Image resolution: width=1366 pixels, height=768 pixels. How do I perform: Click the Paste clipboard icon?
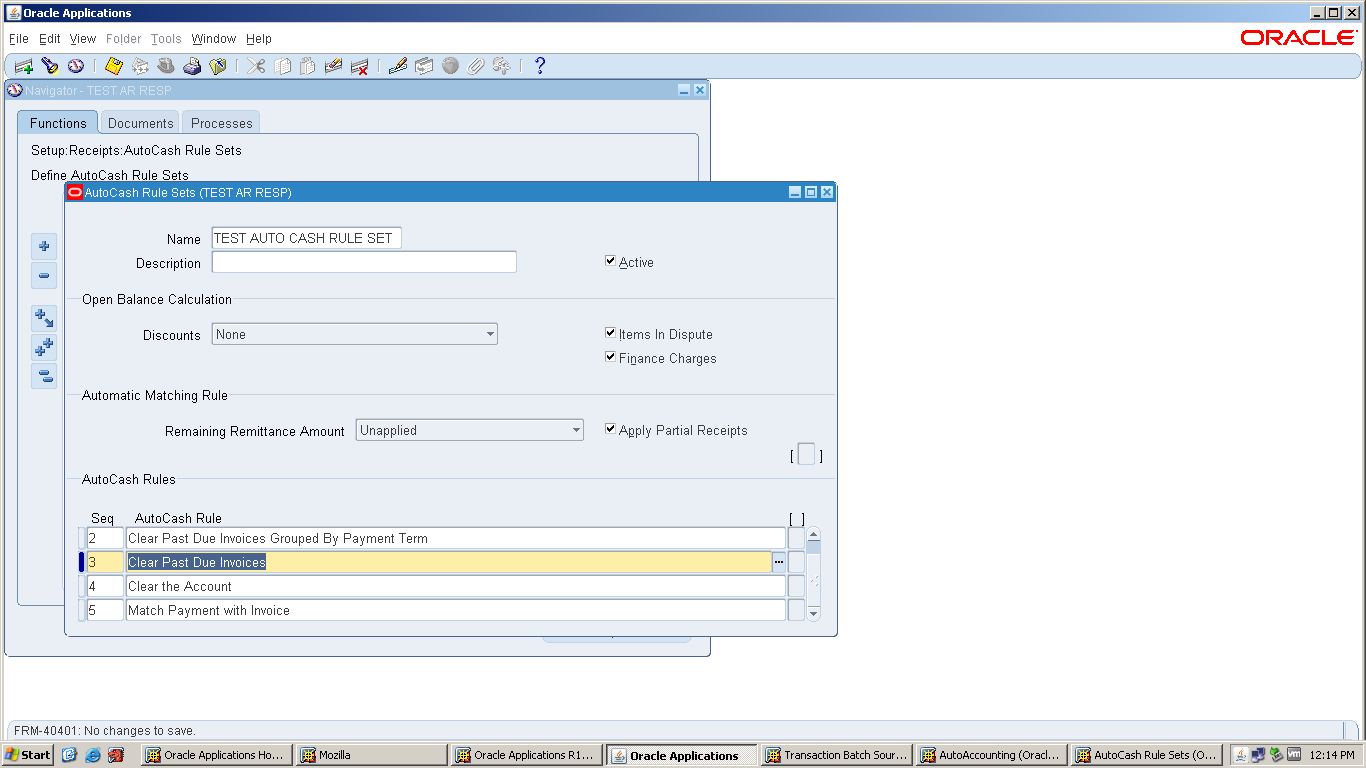[308, 66]
